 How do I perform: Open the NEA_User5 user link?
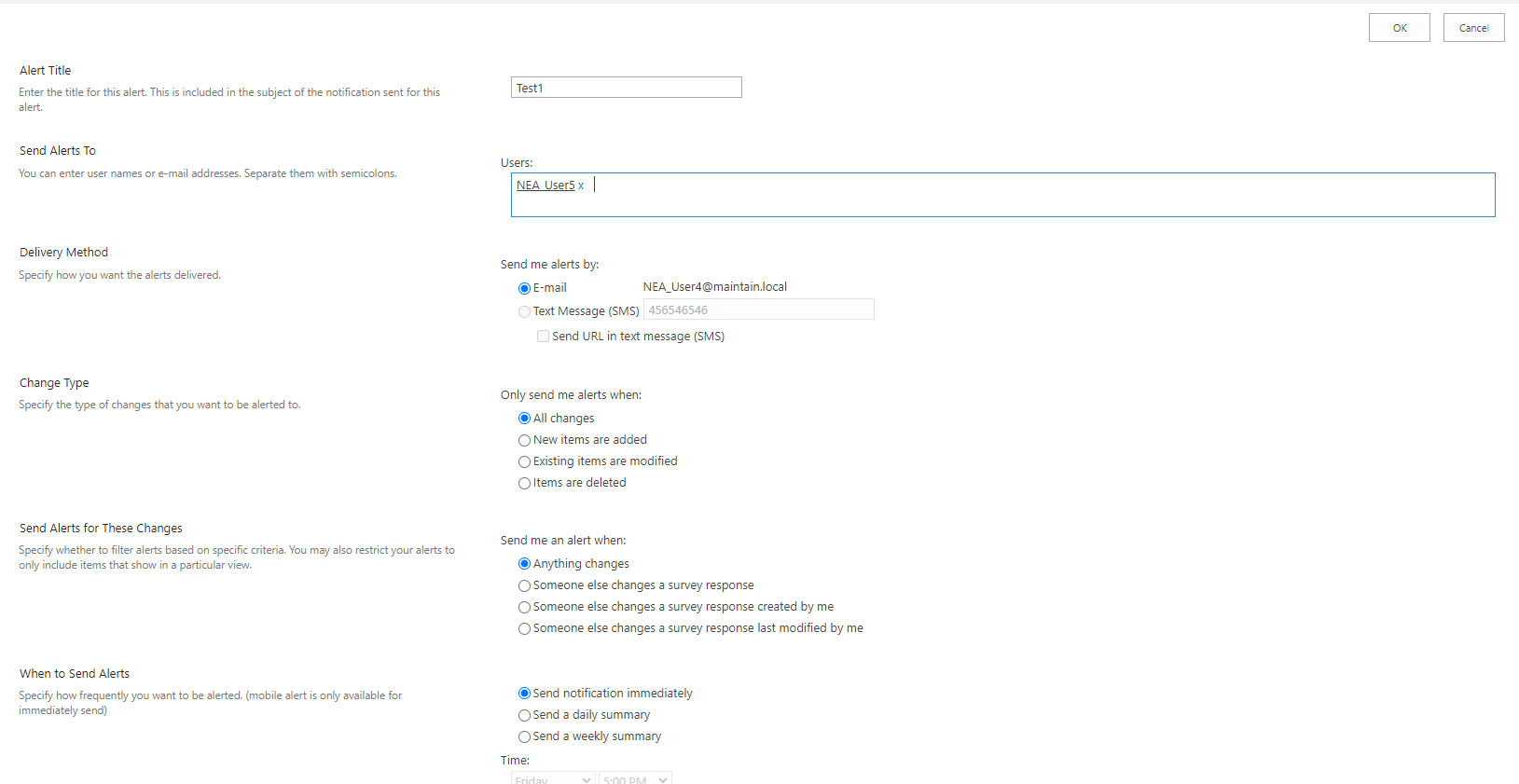[x=545, y=186]
